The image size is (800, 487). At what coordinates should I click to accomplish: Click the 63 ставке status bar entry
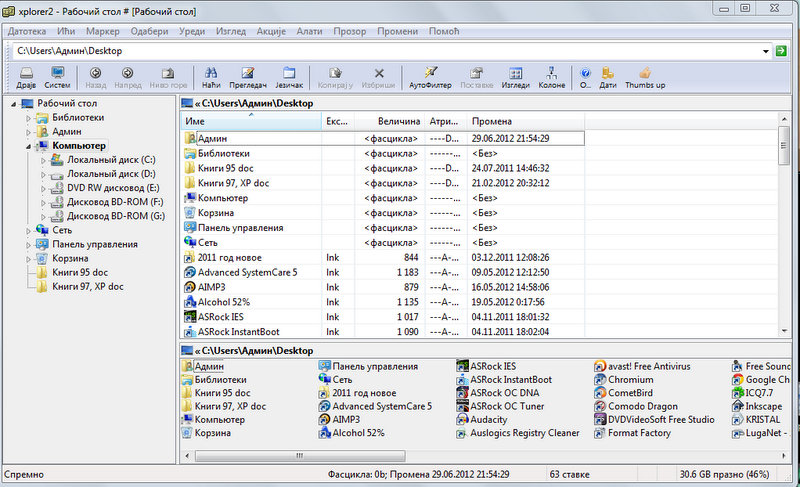(x=569, y=474)
